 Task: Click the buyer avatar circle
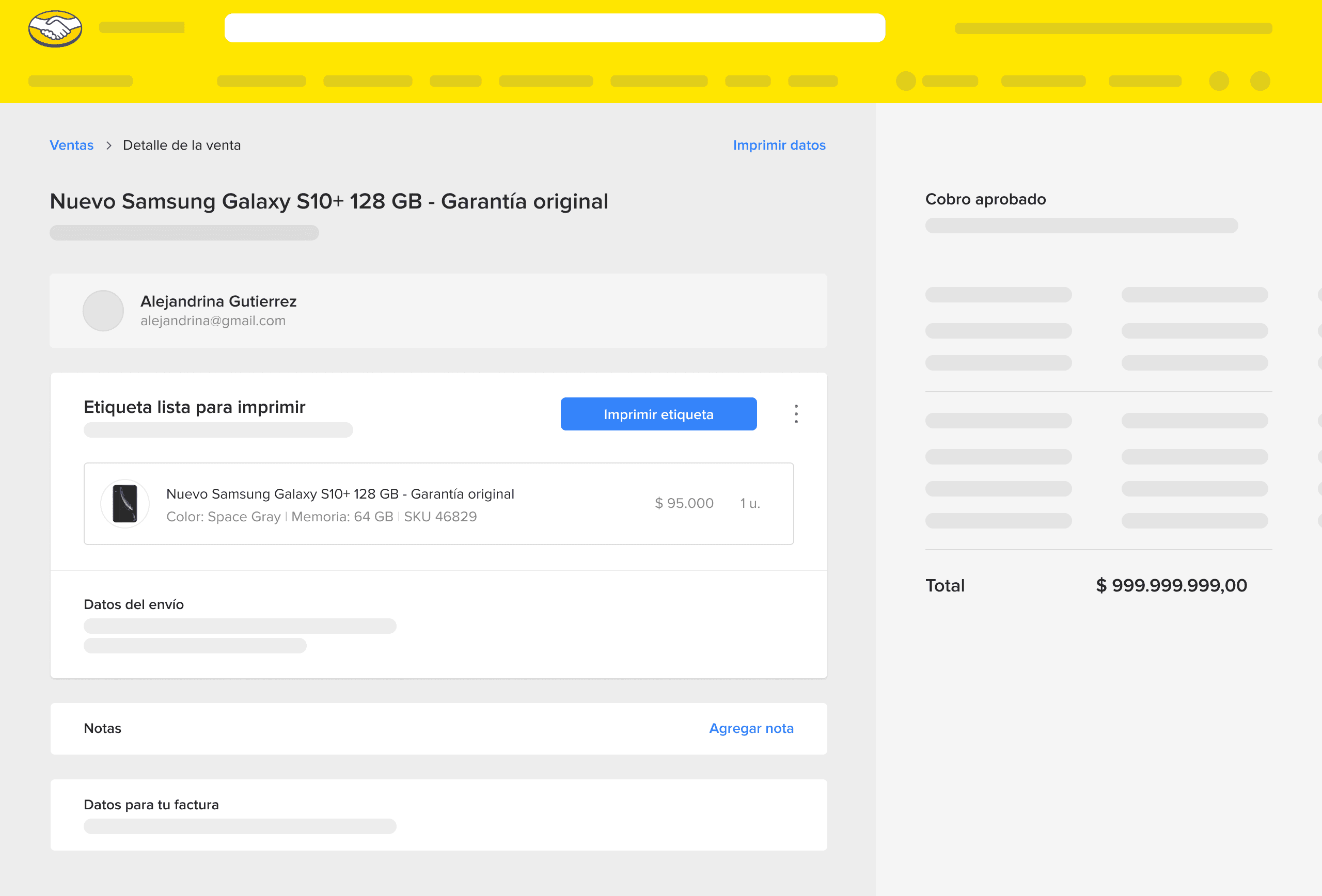tap(103, 310)
